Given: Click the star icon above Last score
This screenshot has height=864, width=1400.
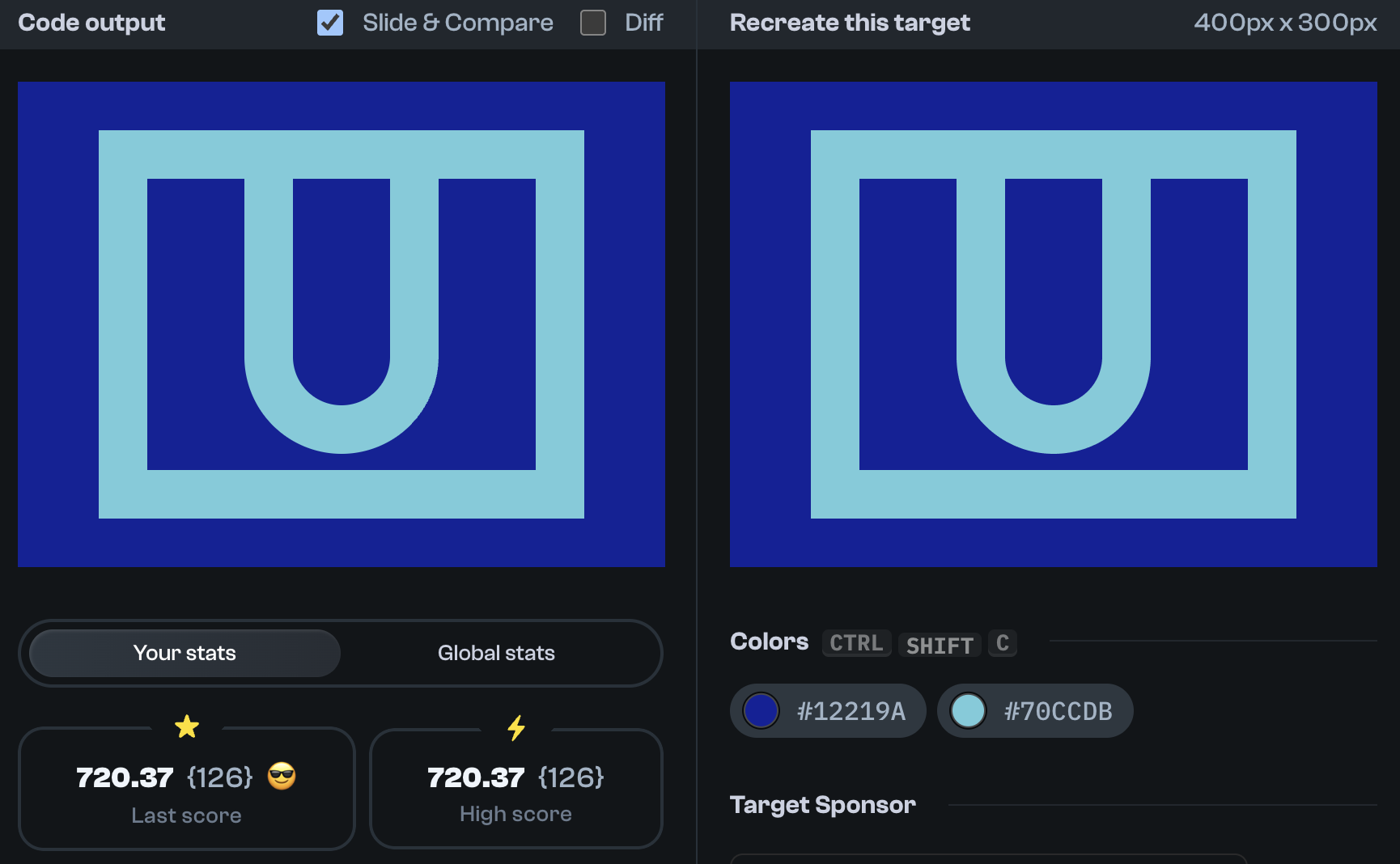Looking at the screenshot, I should [x=187, y=726].
